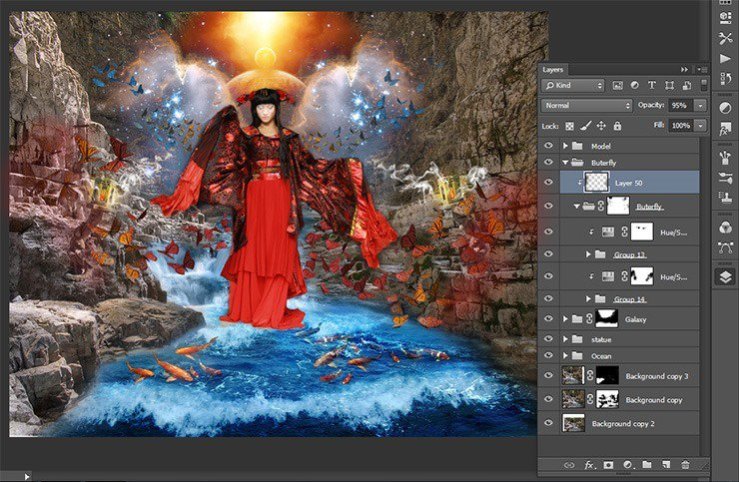This screenshot has width=739, height=482.
Task: Open the Layers panel flyout menu
Action: [702, 70]
